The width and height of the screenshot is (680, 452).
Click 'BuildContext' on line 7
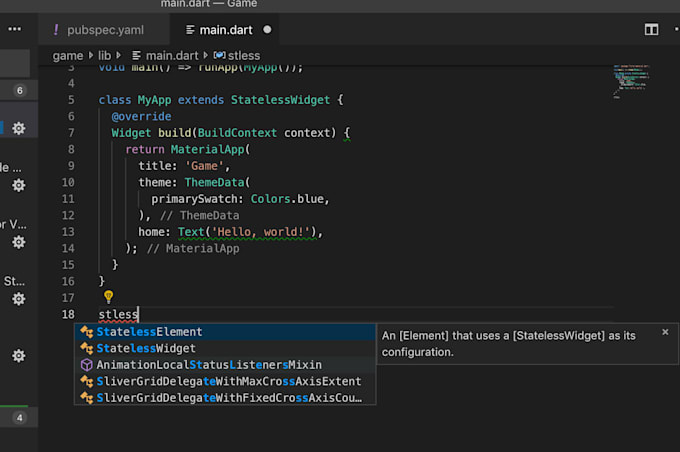point(237,133)
